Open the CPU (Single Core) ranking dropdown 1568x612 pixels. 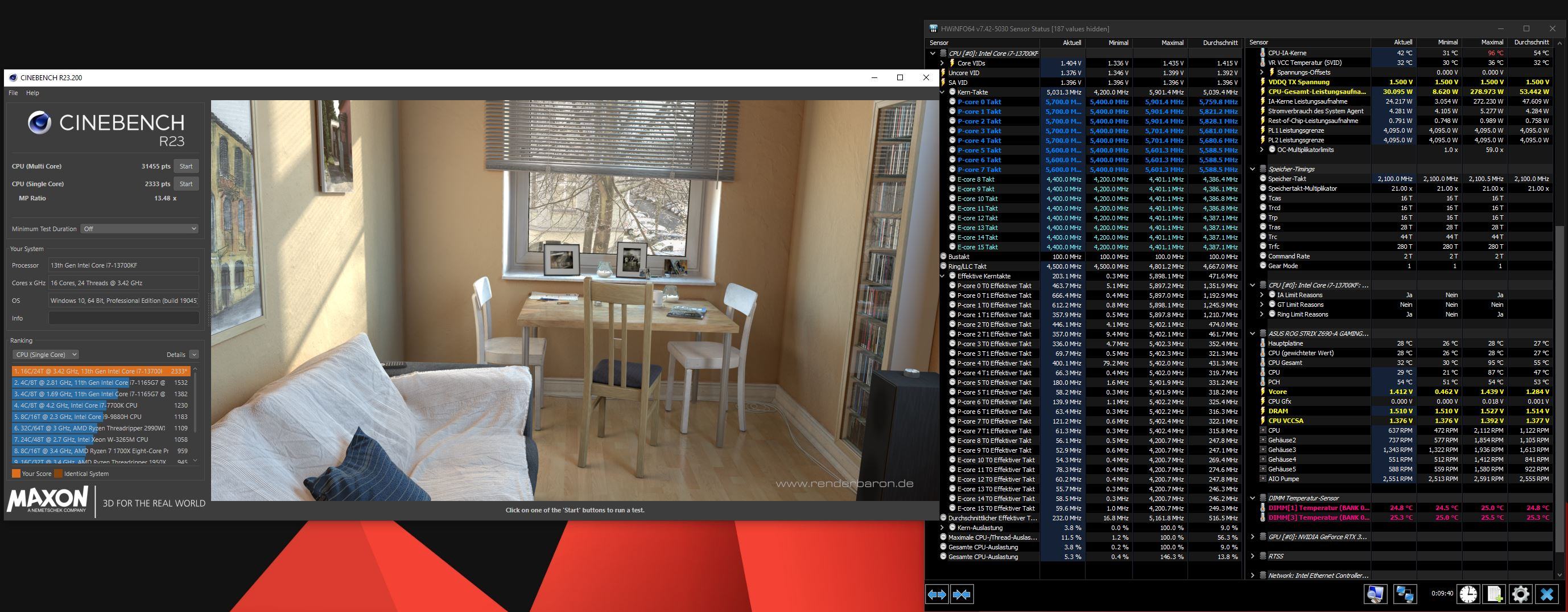click(x=46, y=355)
